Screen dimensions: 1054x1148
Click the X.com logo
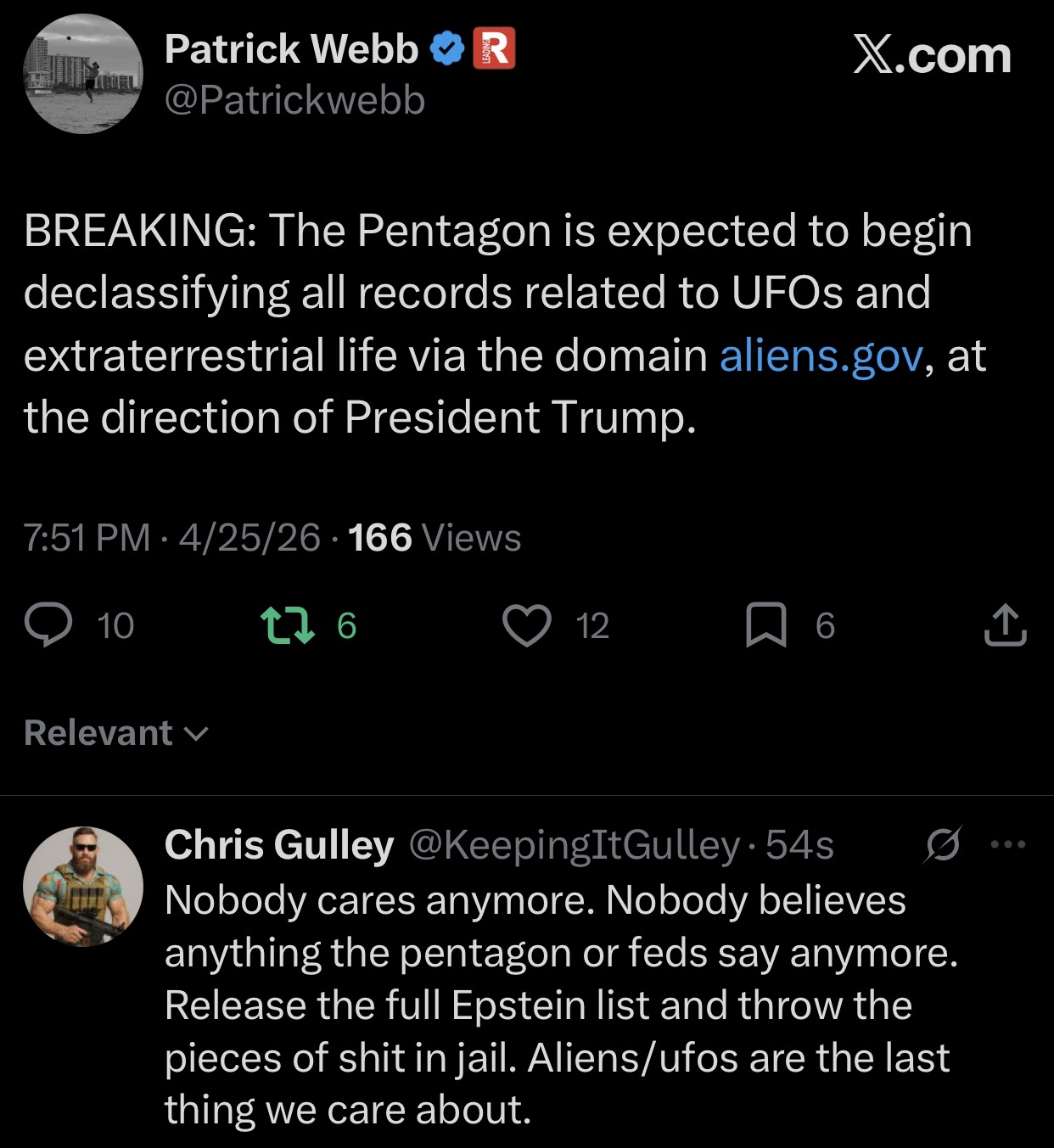click(932, 56)
